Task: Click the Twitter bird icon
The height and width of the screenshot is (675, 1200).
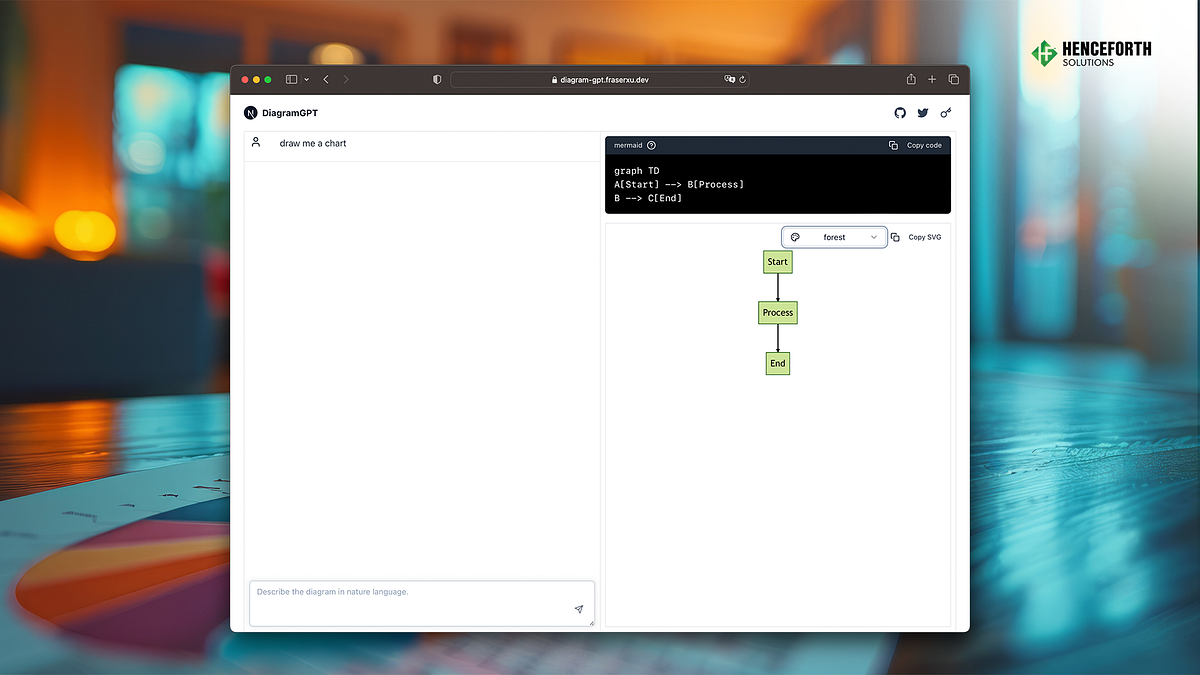Action: (922, 113)
